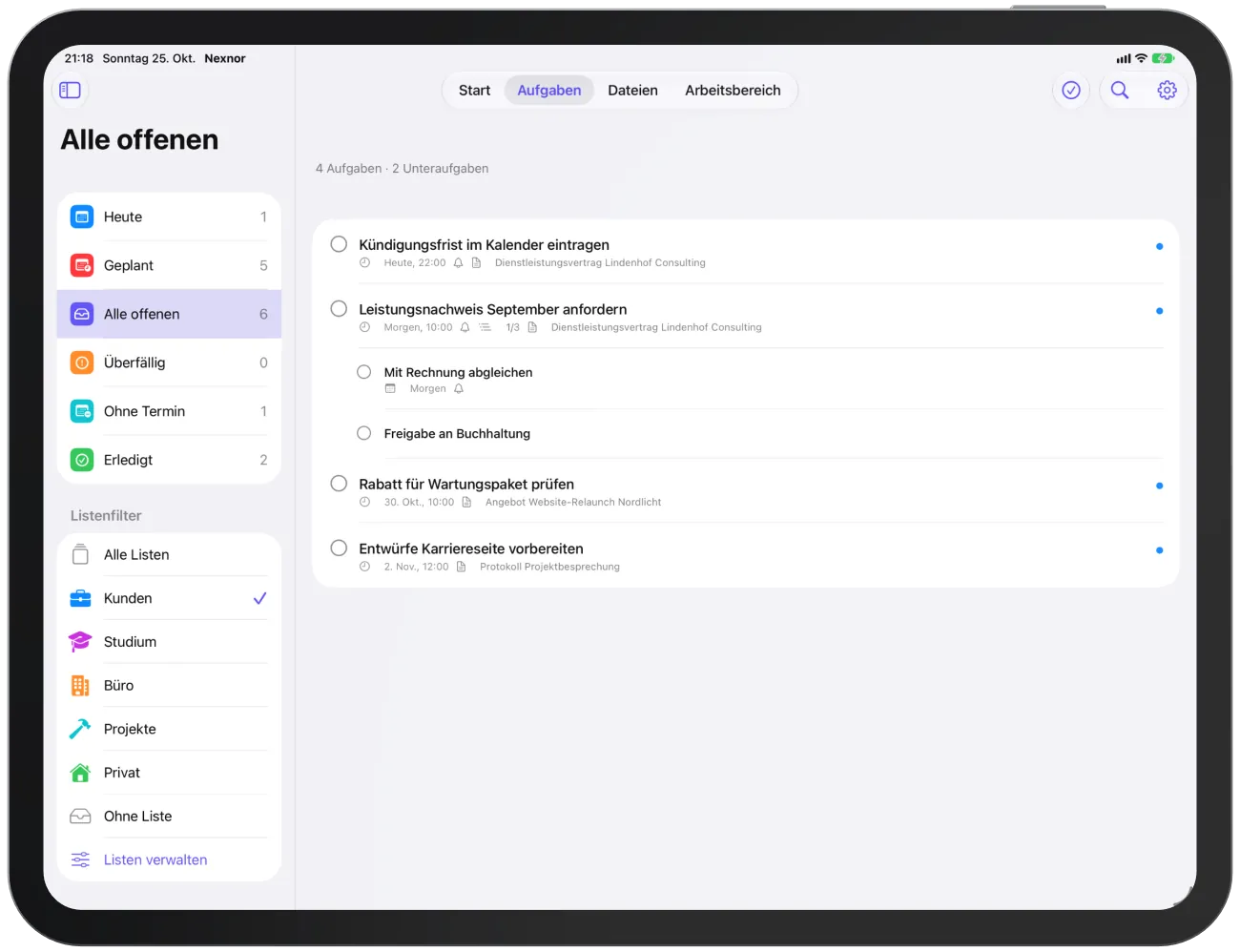Click the 'Morgen, 10:00' due time
The image size is (1240, 952).
[x=418, y=328]
